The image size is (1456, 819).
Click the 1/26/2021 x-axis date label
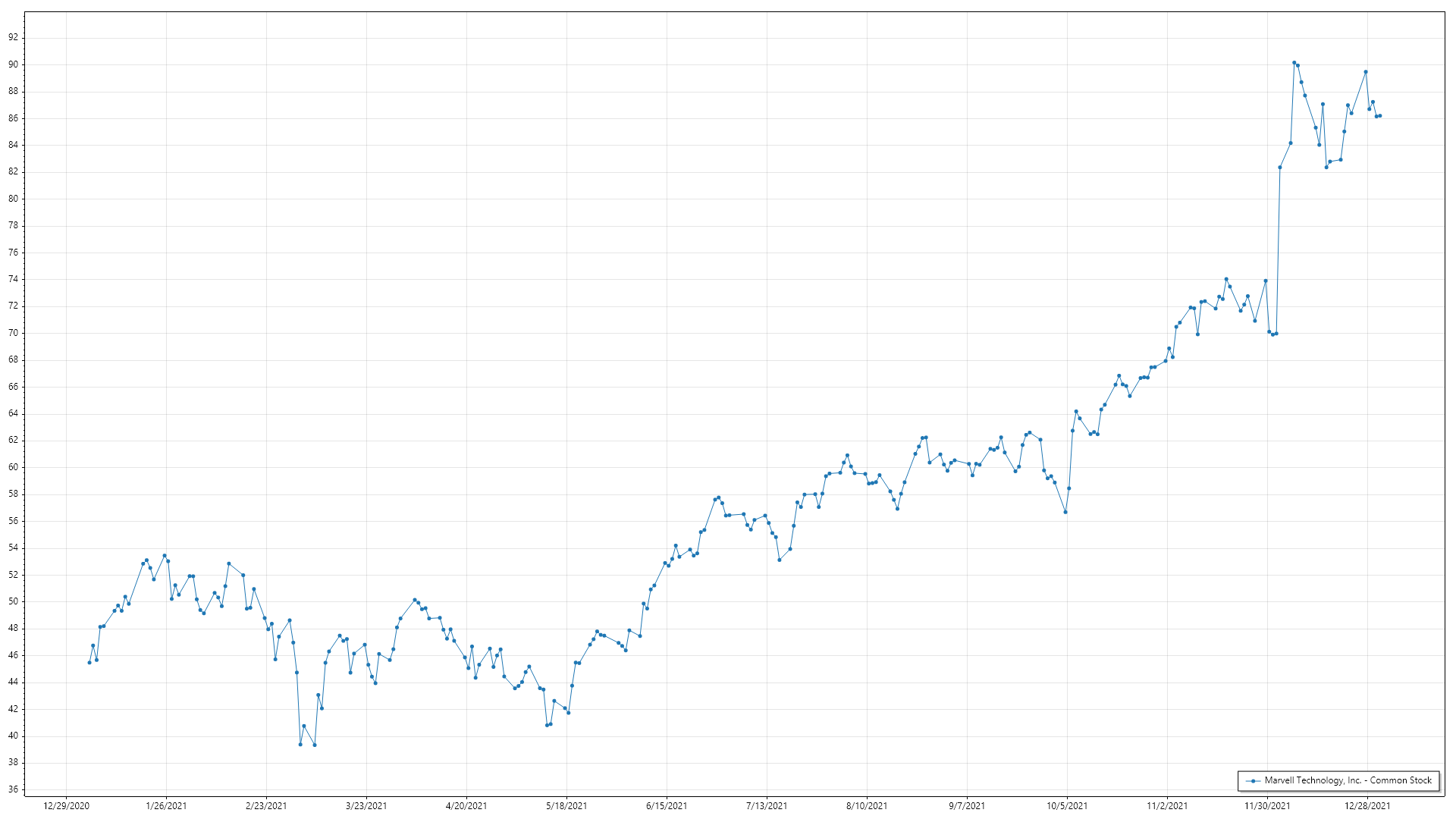point(166,806)
